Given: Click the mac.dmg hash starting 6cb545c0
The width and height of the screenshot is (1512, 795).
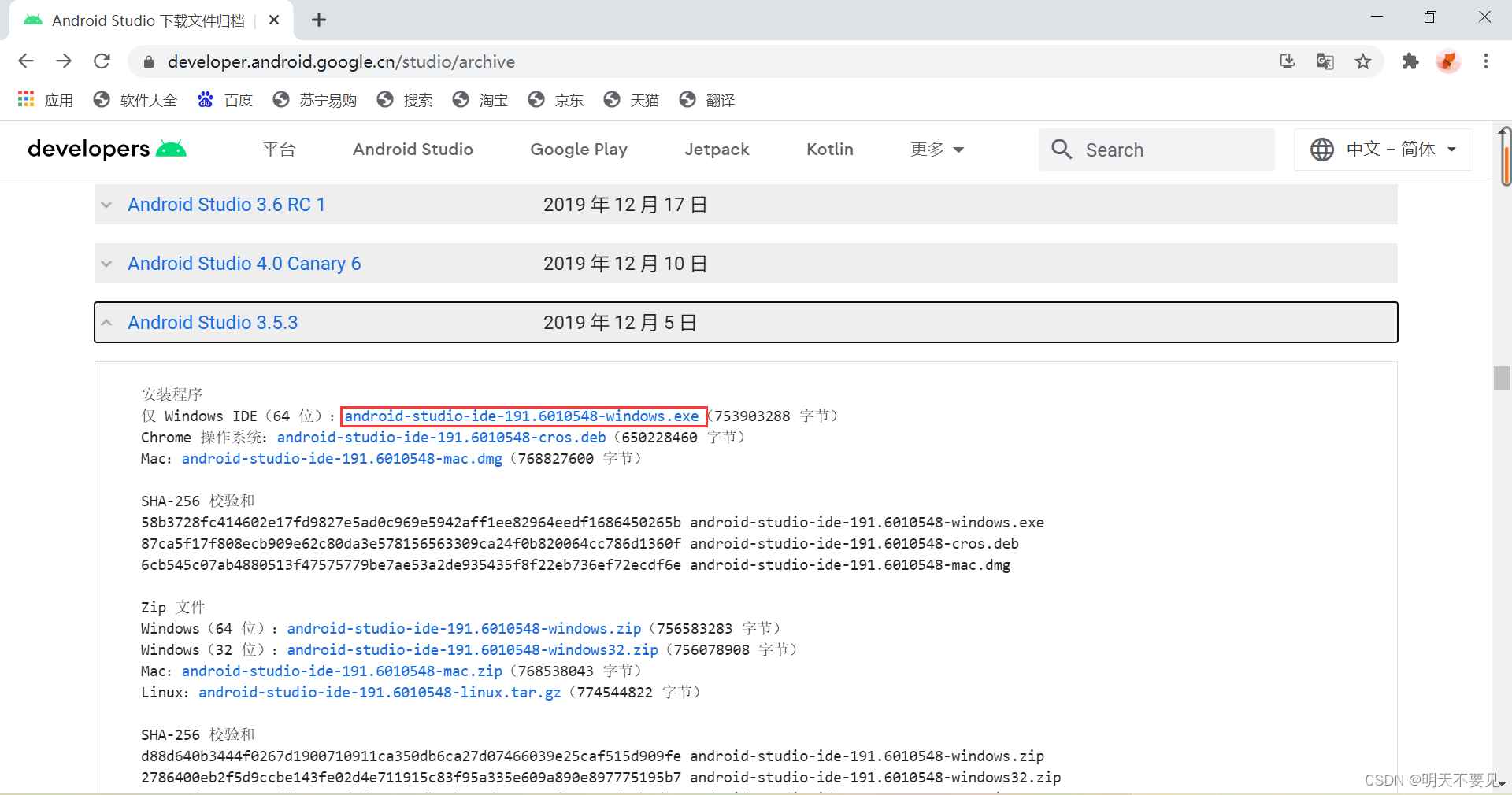Looking at the screenshot, I should point(411,565).
